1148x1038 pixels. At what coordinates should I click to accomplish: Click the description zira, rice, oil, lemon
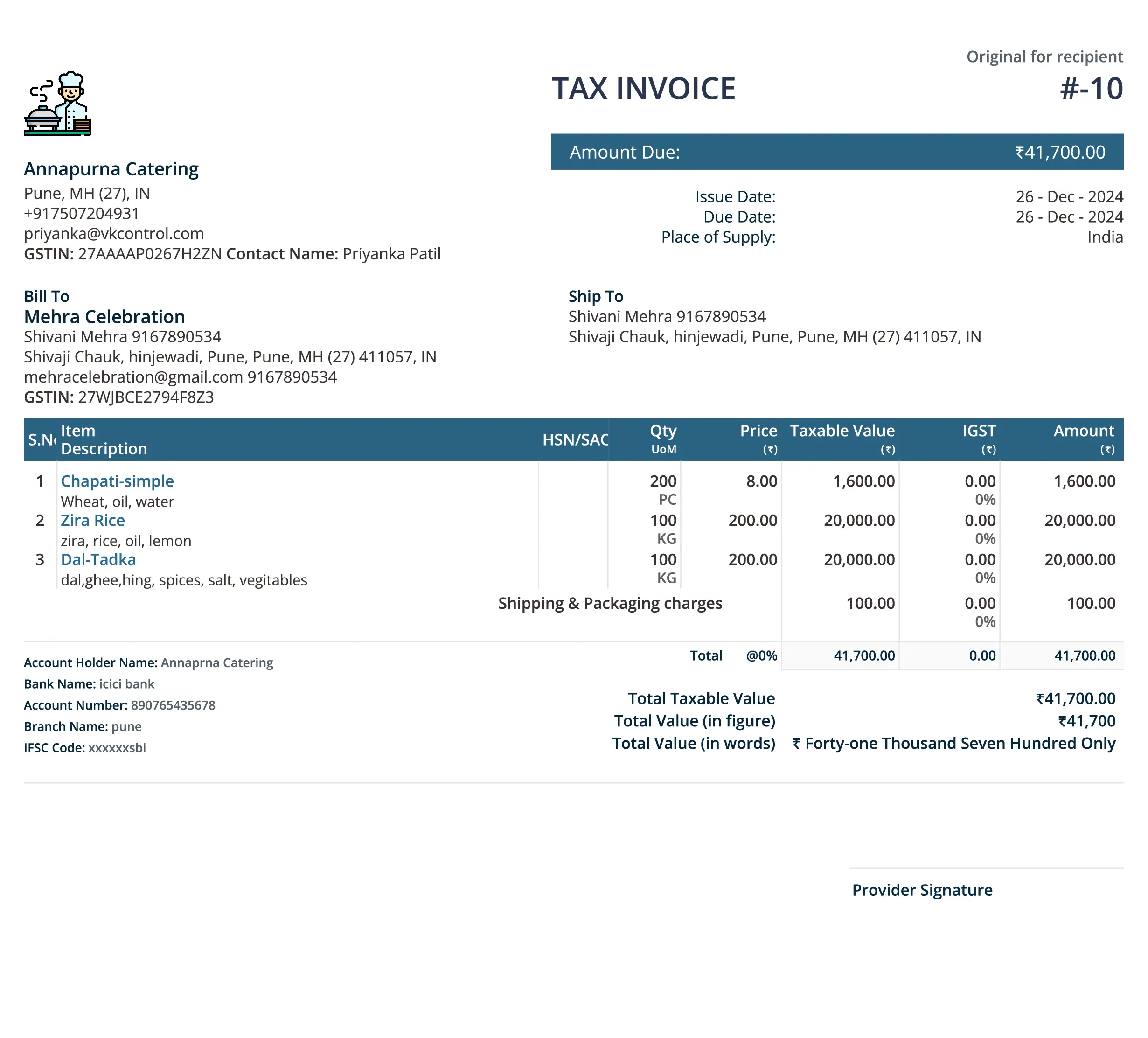click(x=126, y=541)
